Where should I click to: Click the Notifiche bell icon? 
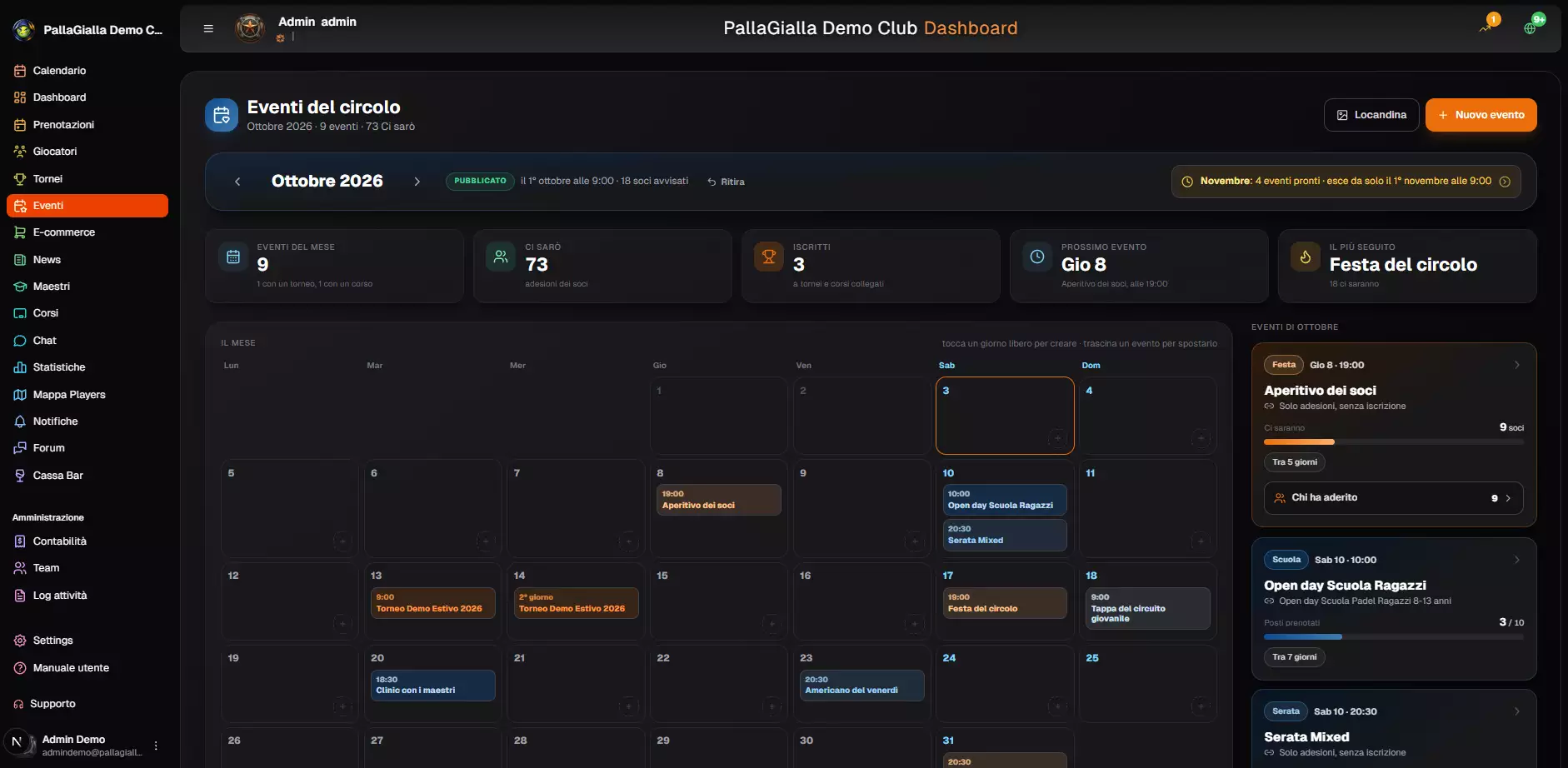(20, 421)
